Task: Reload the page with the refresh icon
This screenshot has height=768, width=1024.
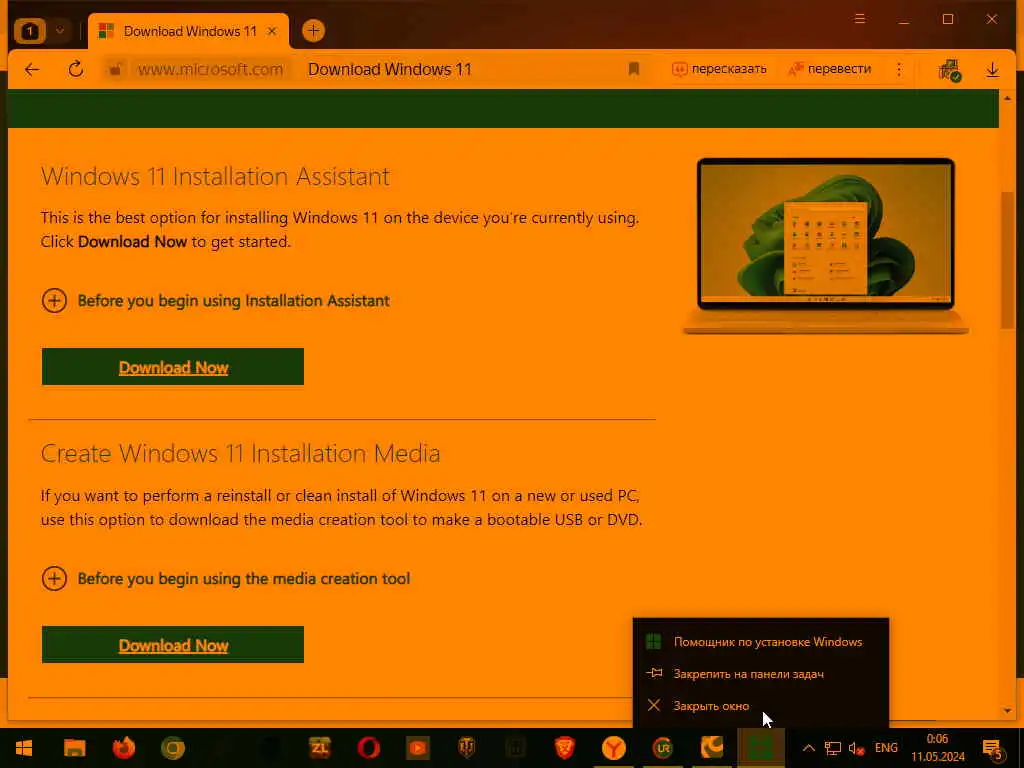Action: point(76,69)
